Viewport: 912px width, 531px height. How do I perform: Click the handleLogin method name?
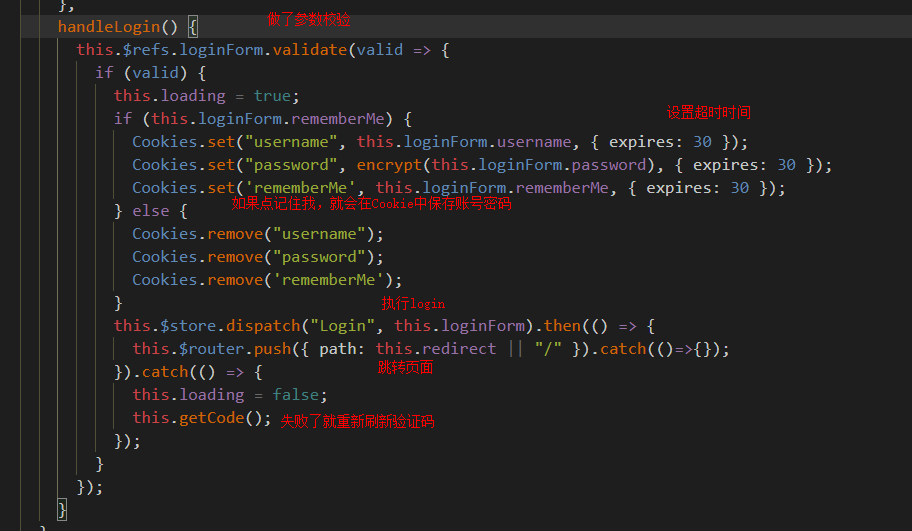coord(109,27)
